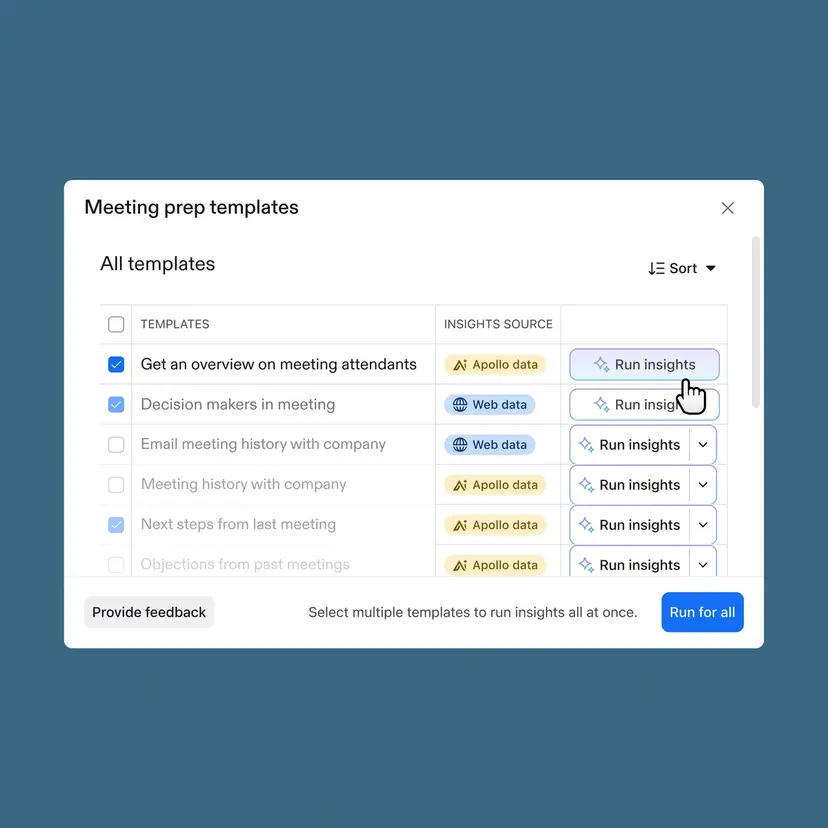
Task: Open the Sort dropdown
Action: coord(682,268)
